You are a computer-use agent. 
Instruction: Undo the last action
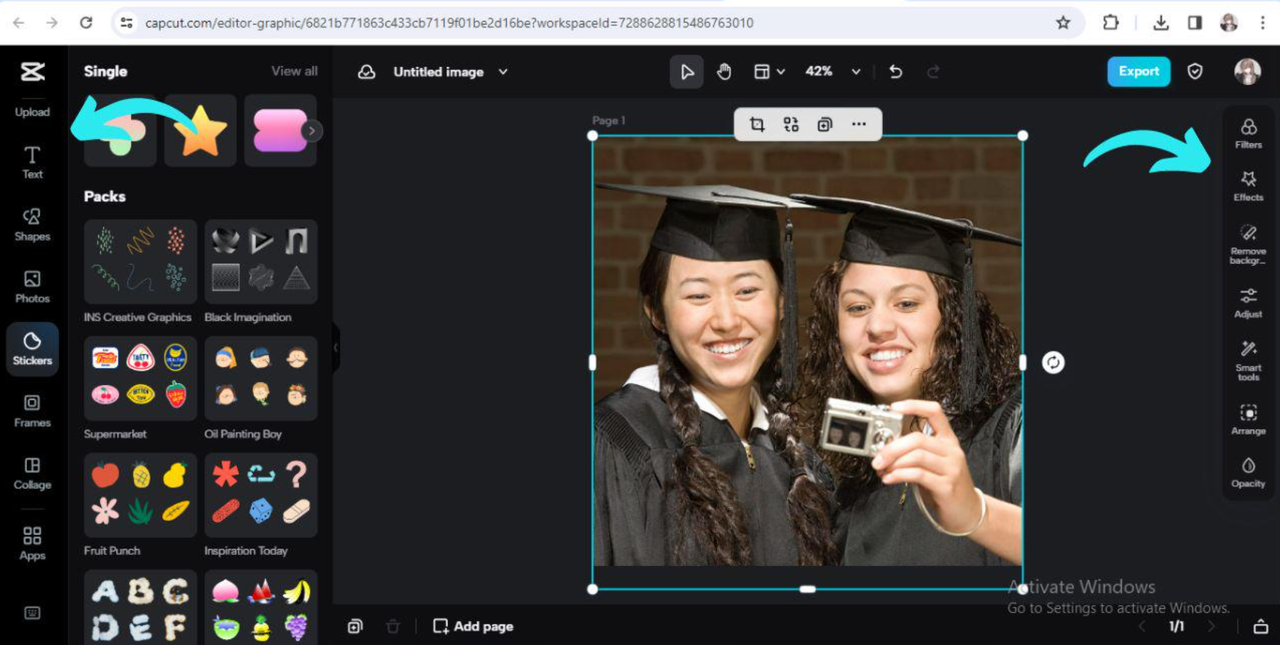coord(896,71)
